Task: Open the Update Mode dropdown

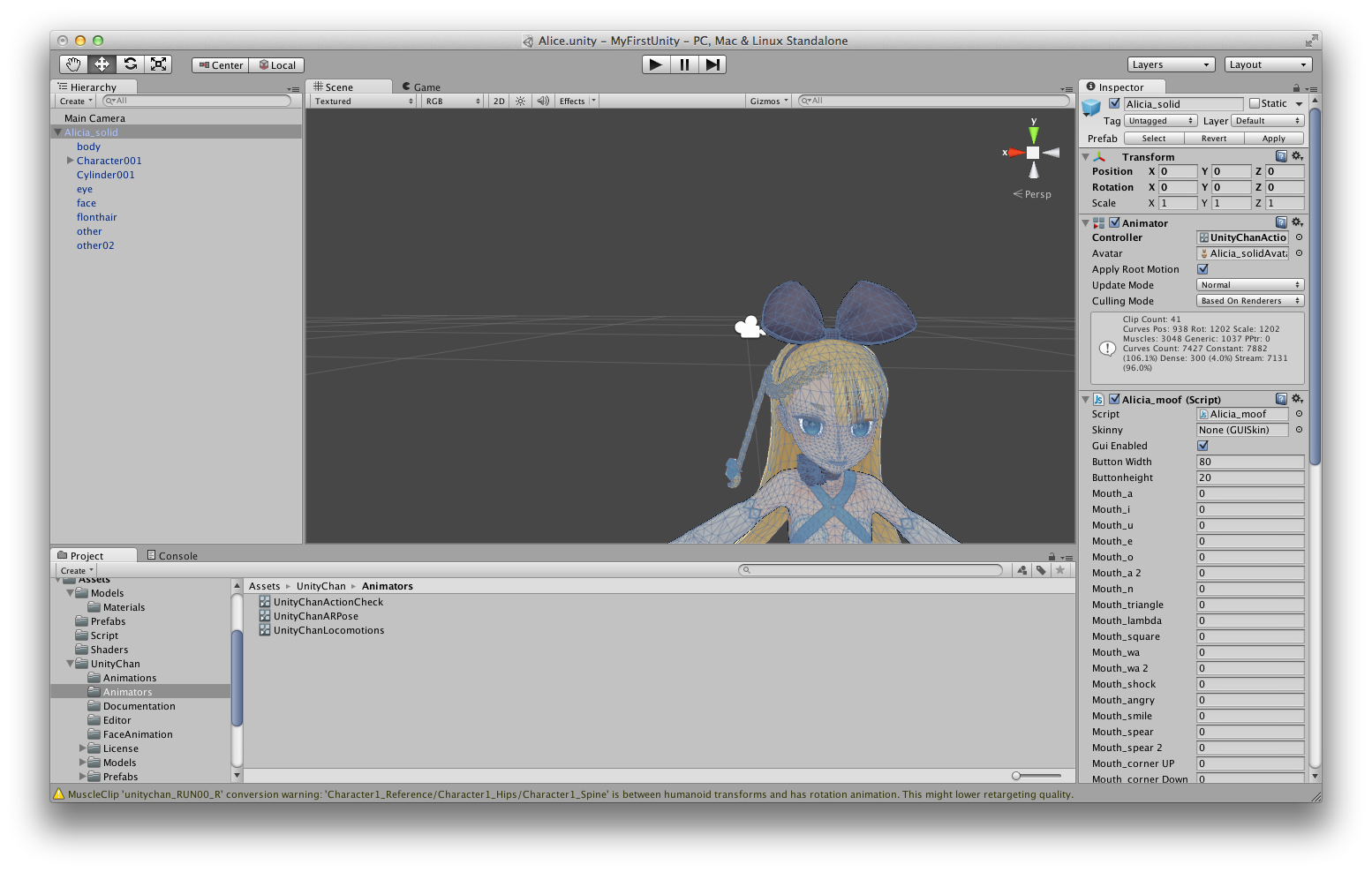Action: (x=1250, y=285)
